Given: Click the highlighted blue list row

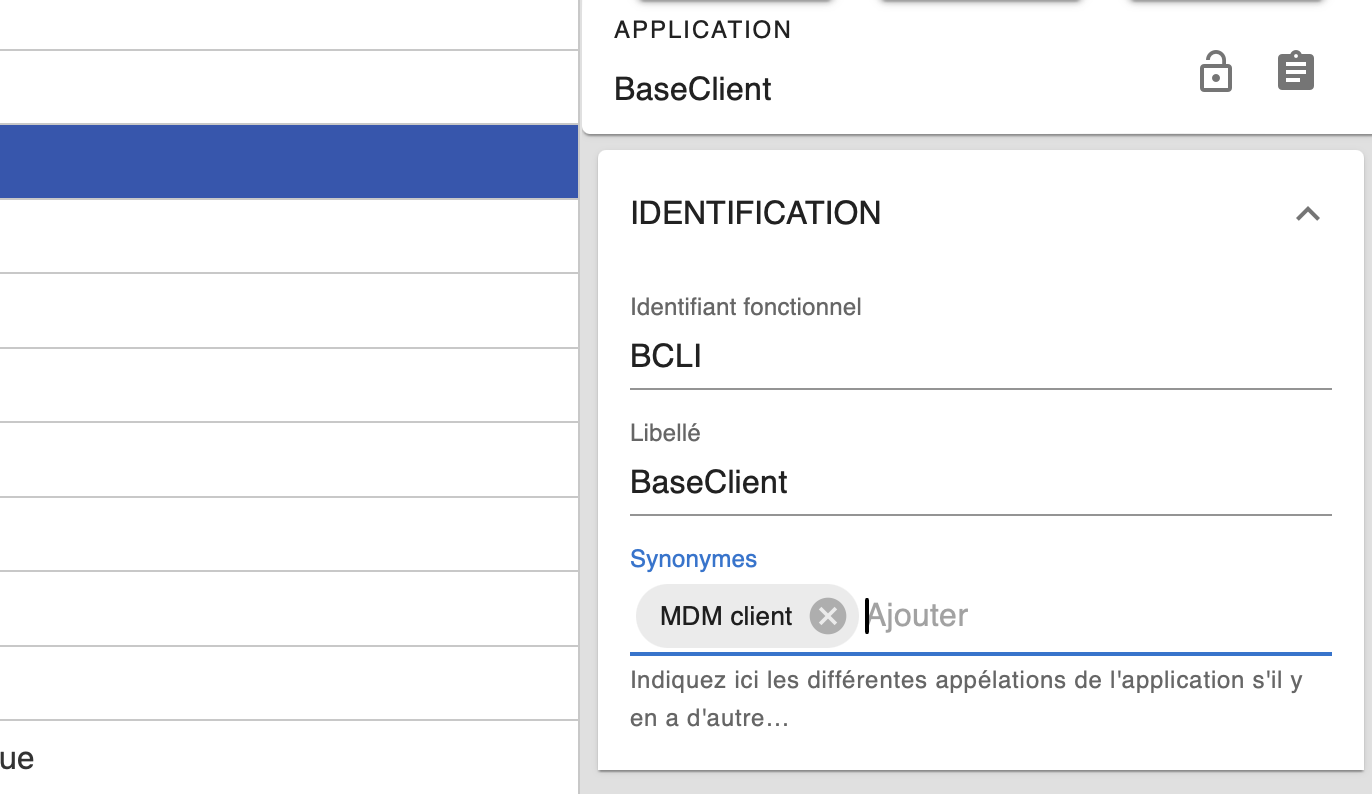Looking at the screenshot, I should (289, 162).
